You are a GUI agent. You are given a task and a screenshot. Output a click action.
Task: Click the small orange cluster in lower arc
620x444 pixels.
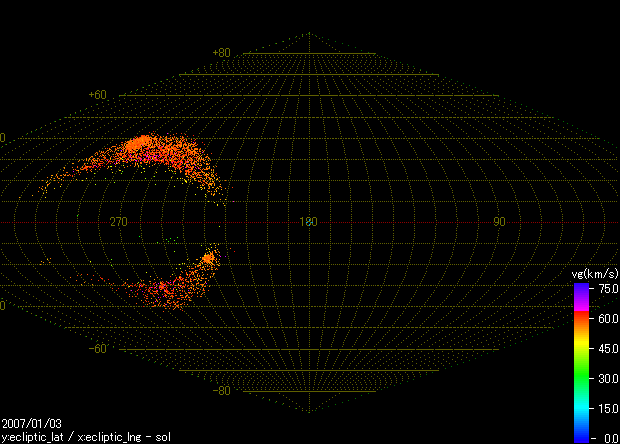pyautogui.click(x=208, y=258)
